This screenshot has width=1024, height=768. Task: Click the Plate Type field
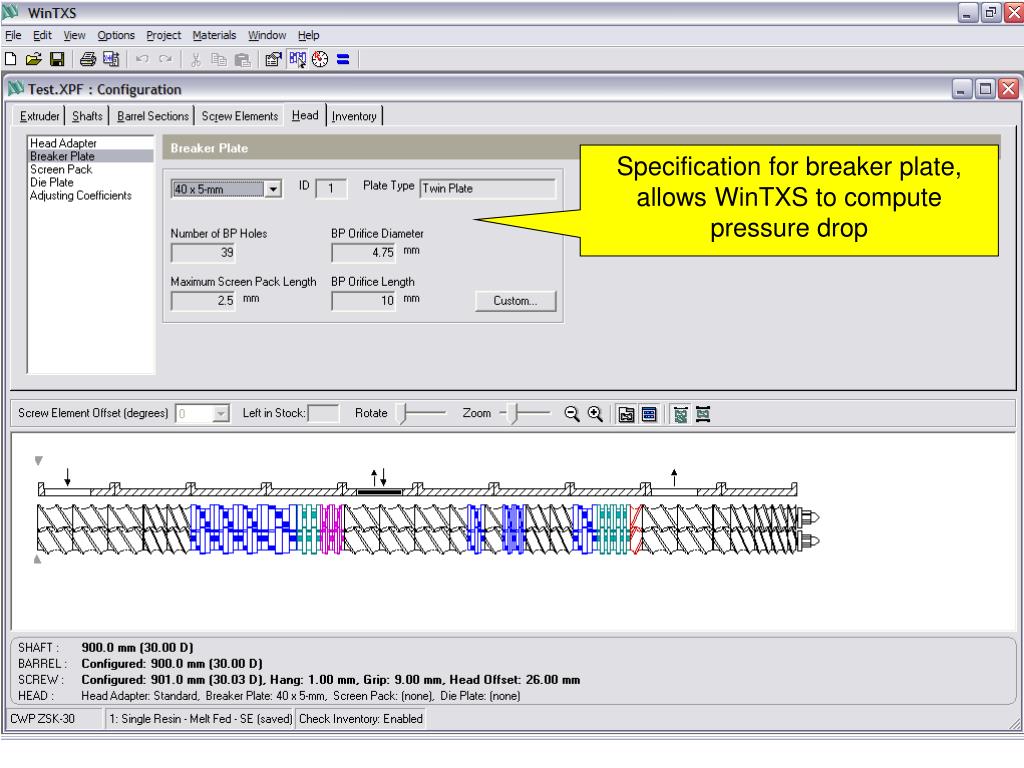pos(487,188)
